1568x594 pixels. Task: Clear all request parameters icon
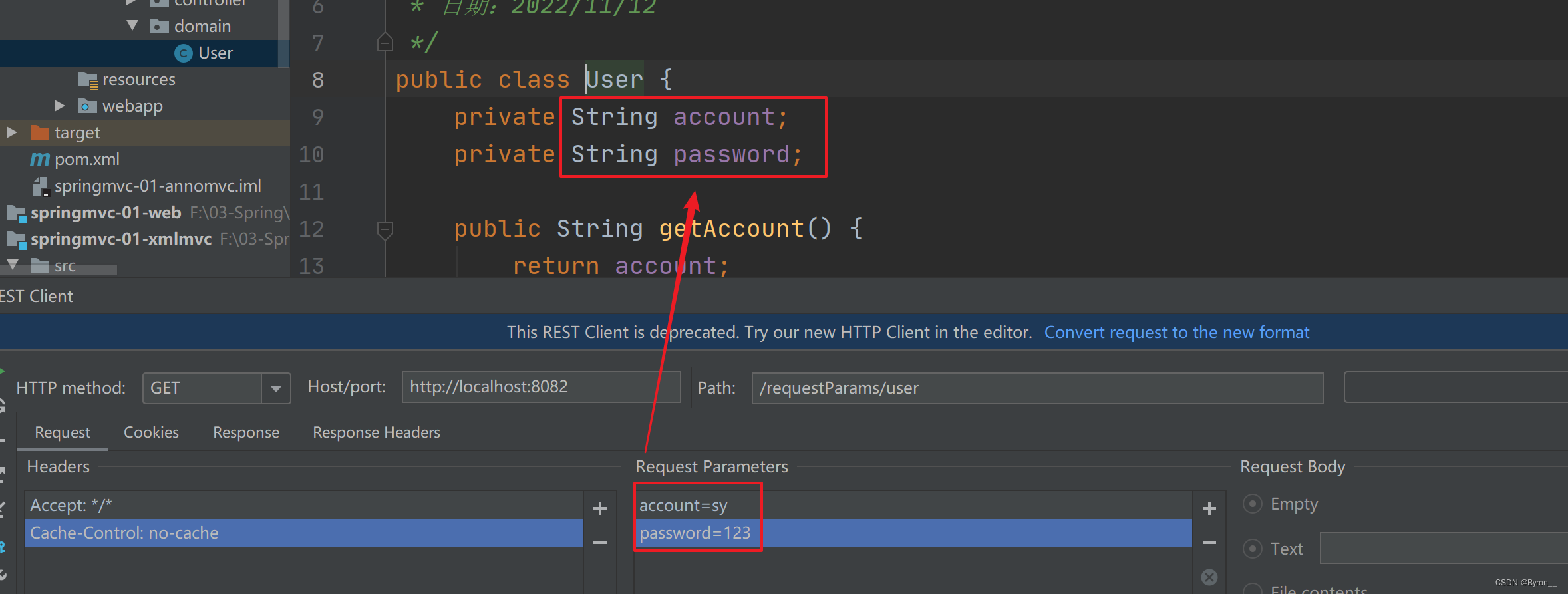pos(1209,577)
